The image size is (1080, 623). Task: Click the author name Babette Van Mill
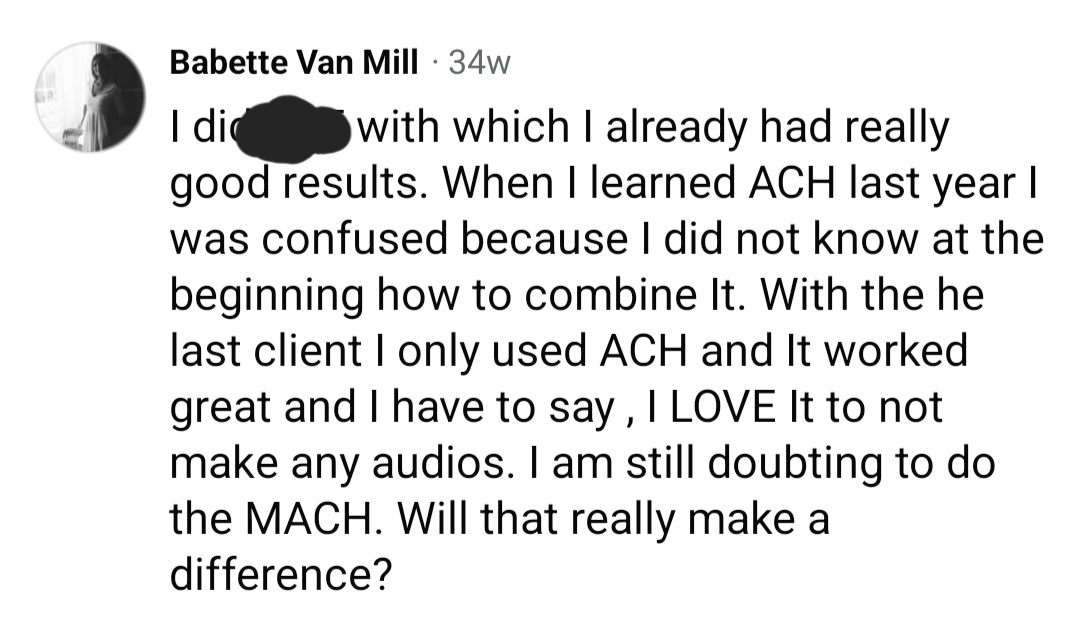tap(293, 62)
